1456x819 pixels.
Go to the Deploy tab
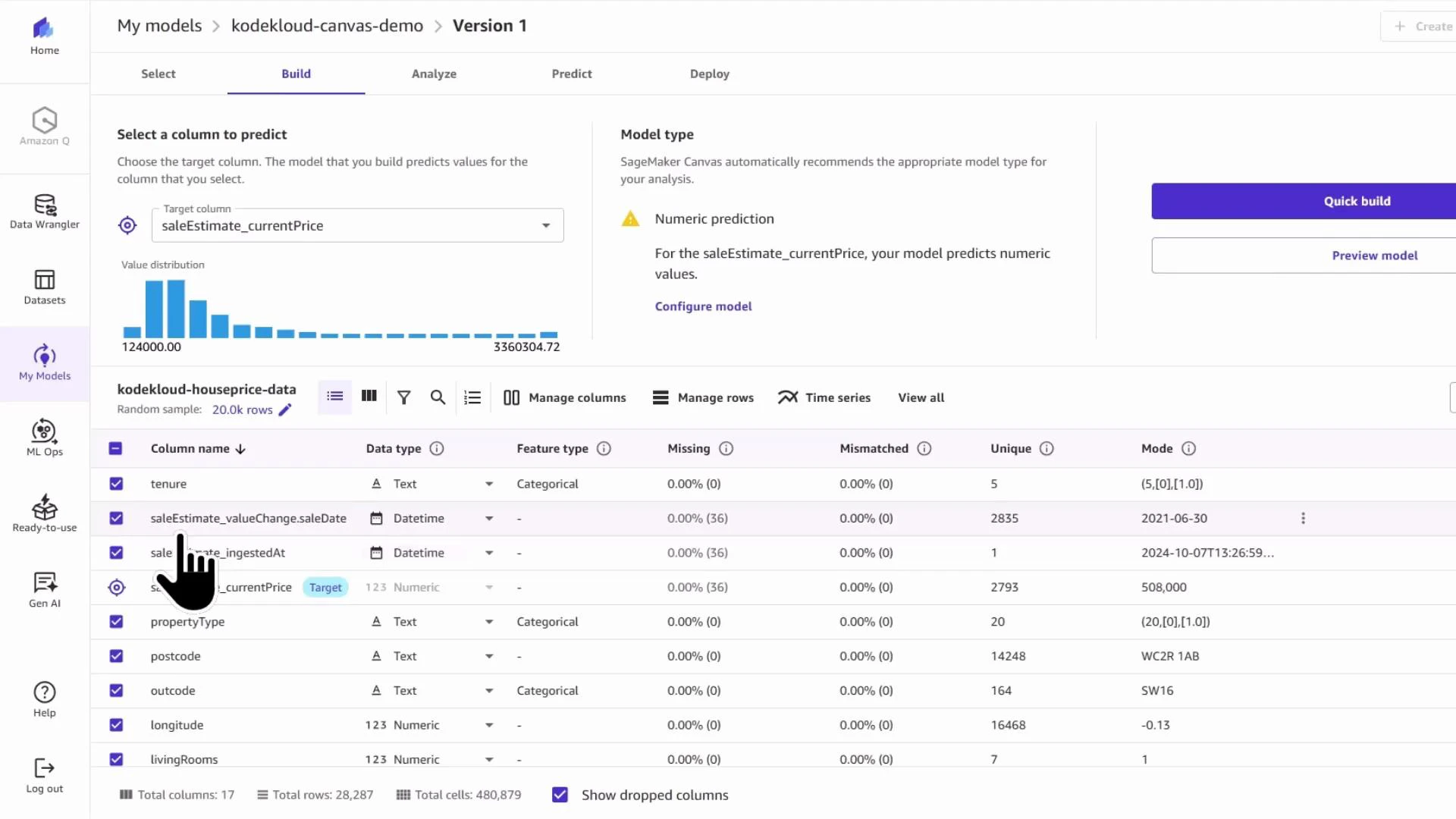pyautogui.click(x=709, y=74)
